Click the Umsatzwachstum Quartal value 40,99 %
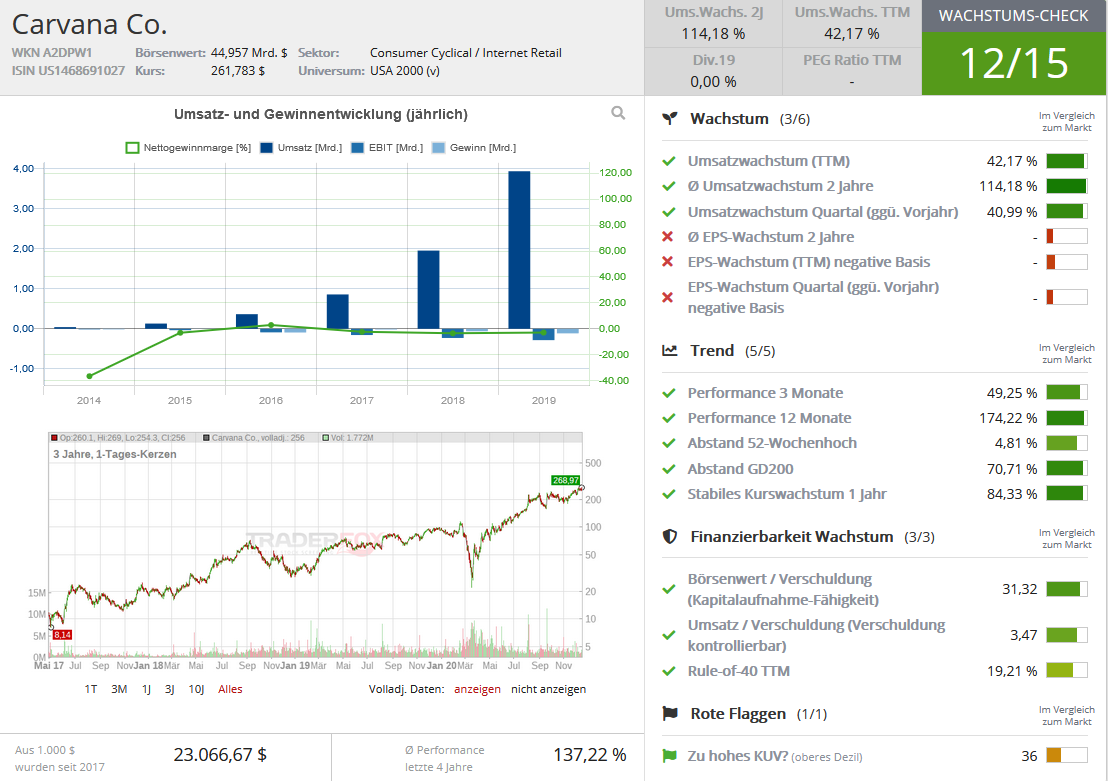The width and height of the screenshot is (1108, 781). 1012,212
